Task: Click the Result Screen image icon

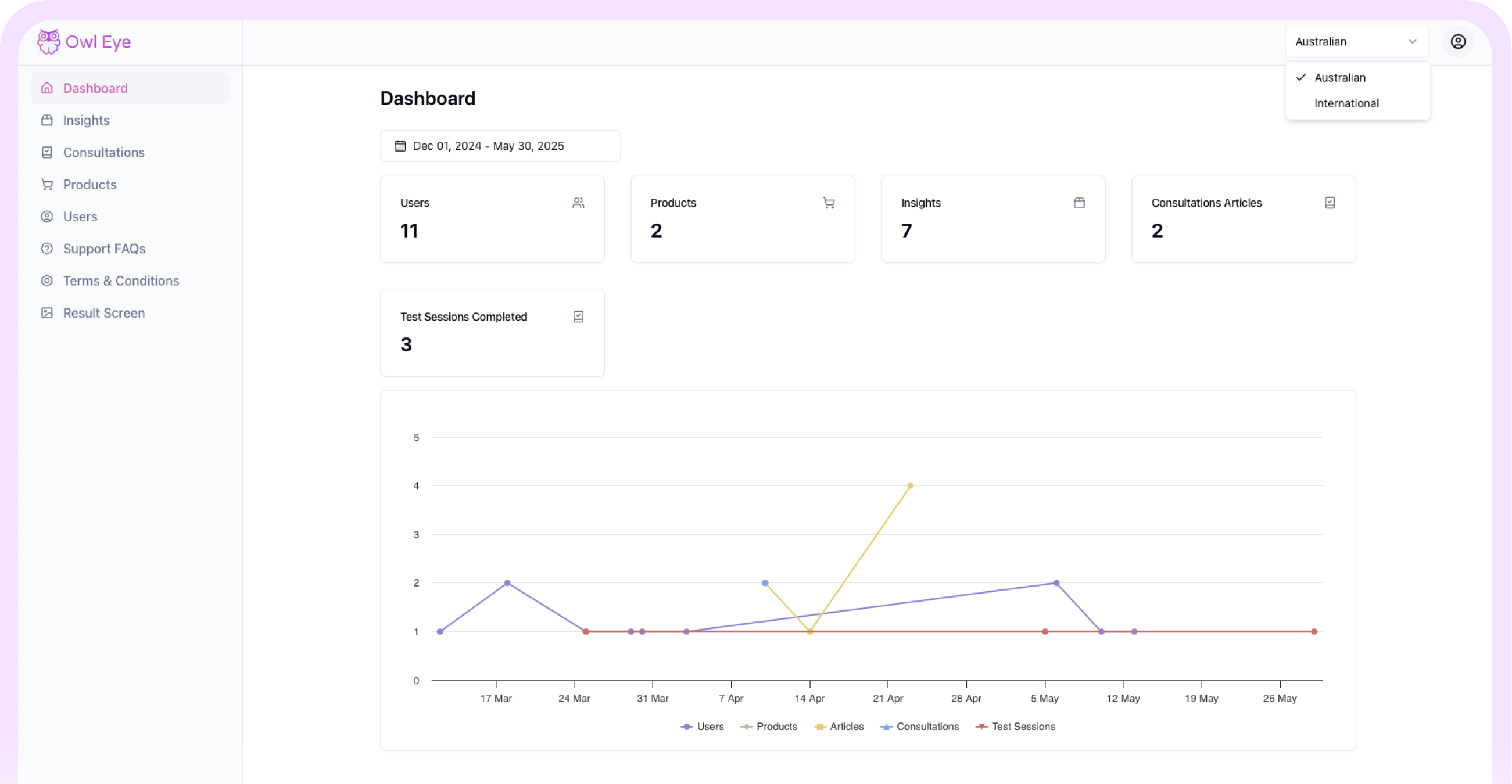Action: coord(47,312)
